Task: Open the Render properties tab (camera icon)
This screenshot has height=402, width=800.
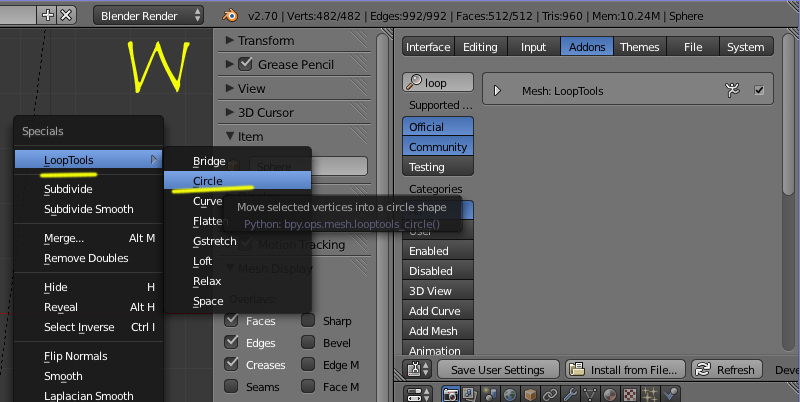Action: [x=450, y=394]
